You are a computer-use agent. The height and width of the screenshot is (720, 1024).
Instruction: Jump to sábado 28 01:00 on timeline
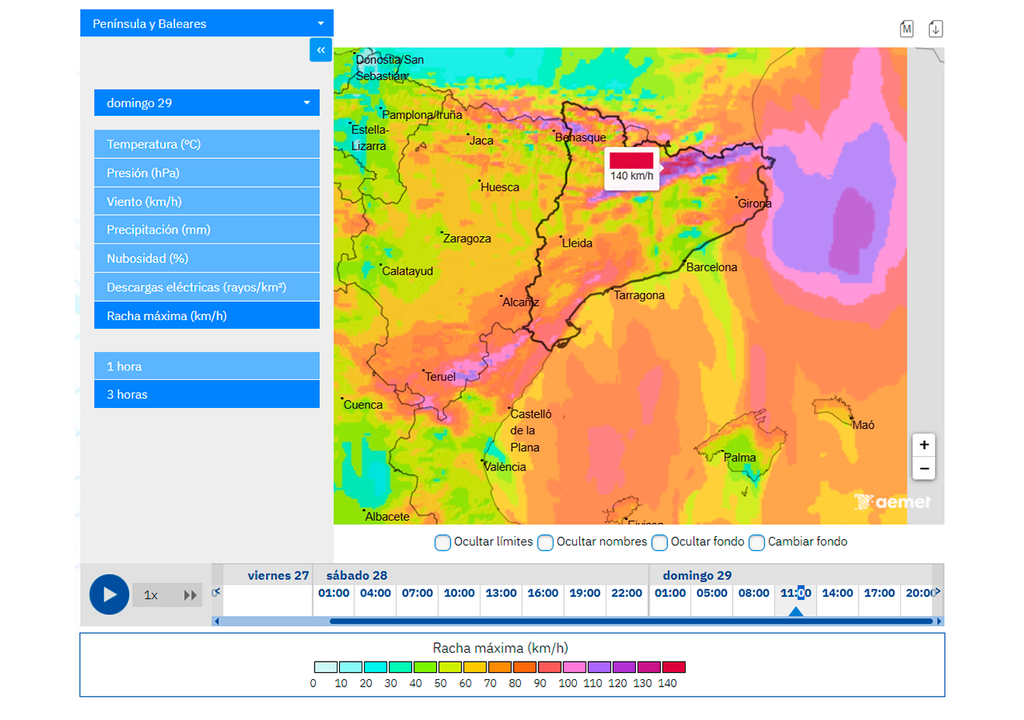pyautogui.click(x=334, y=593)
